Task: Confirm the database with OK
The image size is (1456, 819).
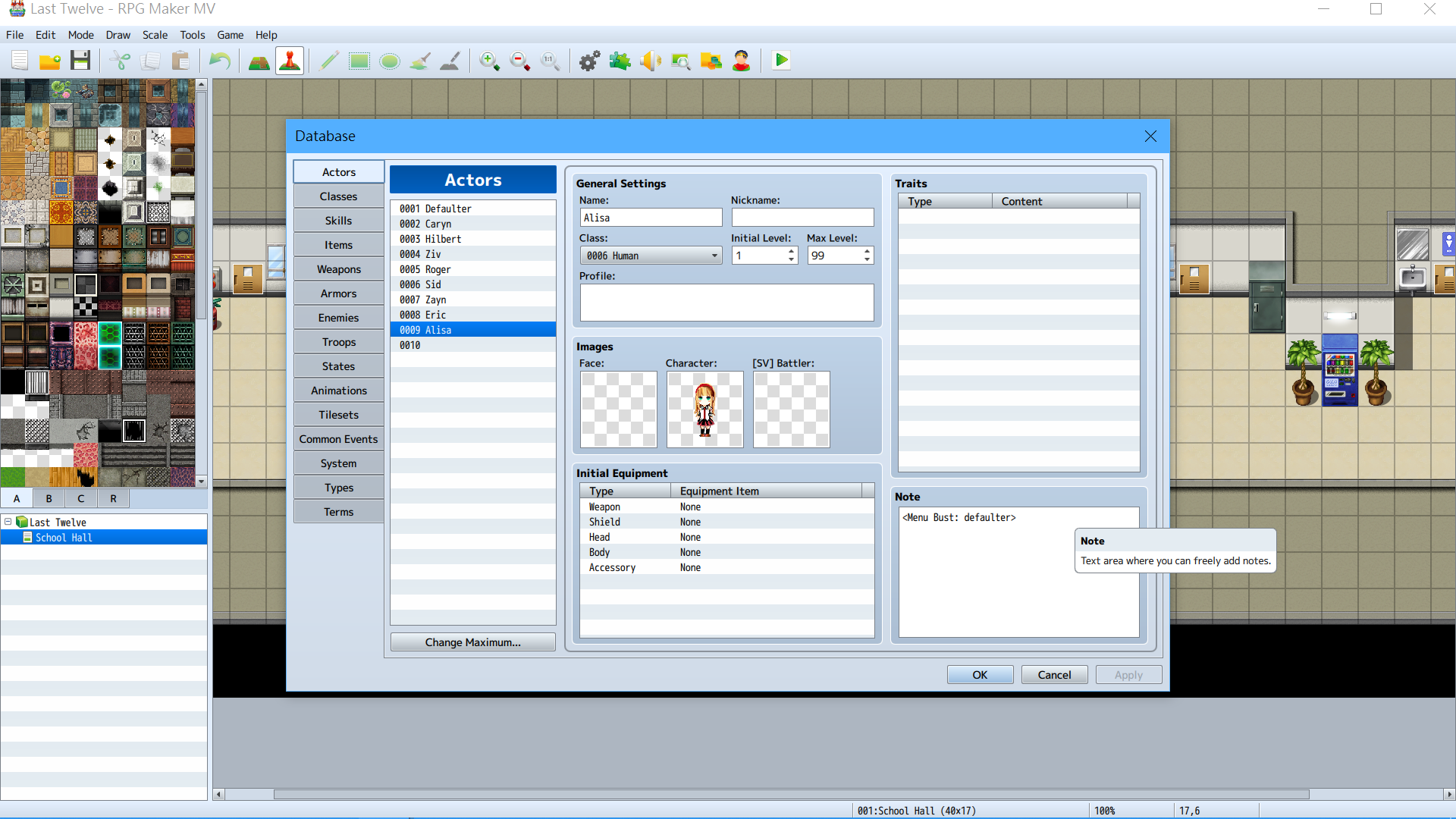Action: tap(980, 675)
